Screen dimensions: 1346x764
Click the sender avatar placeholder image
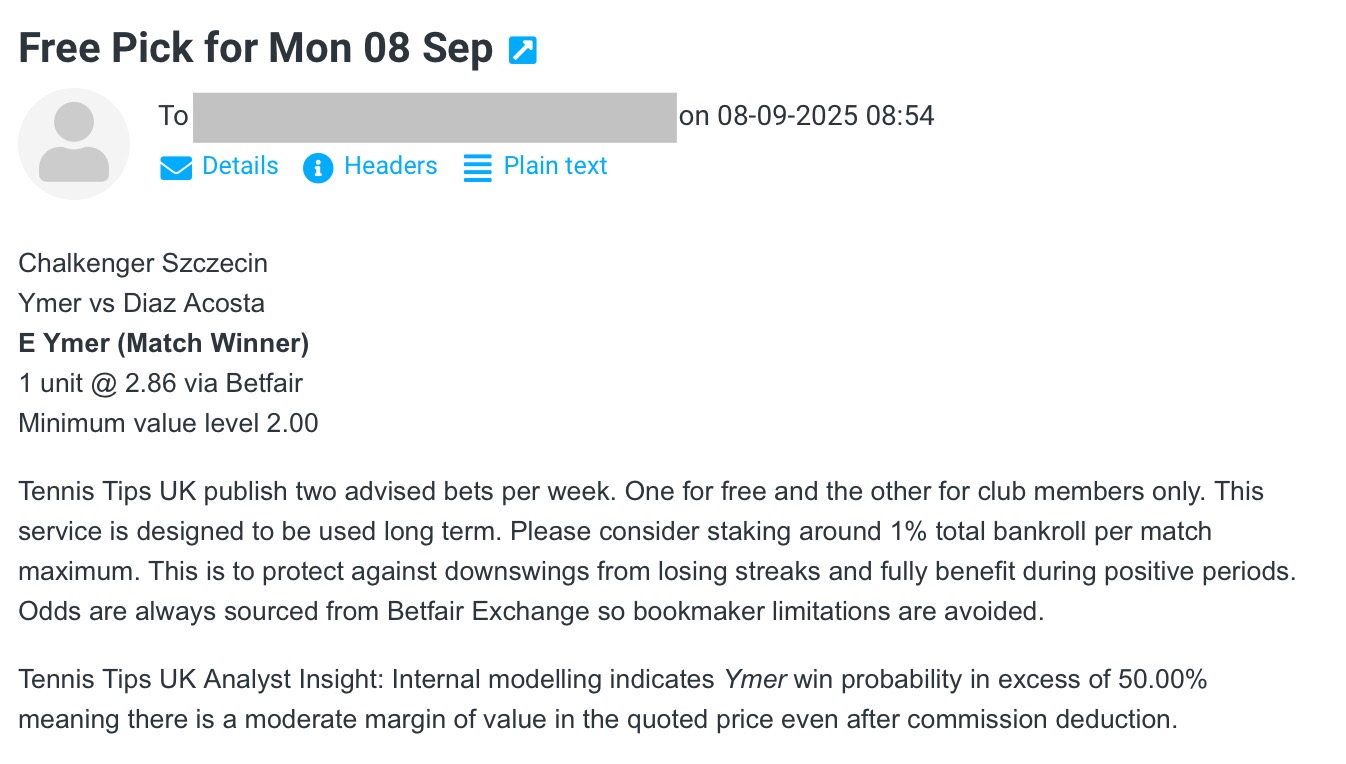point(74,144)
